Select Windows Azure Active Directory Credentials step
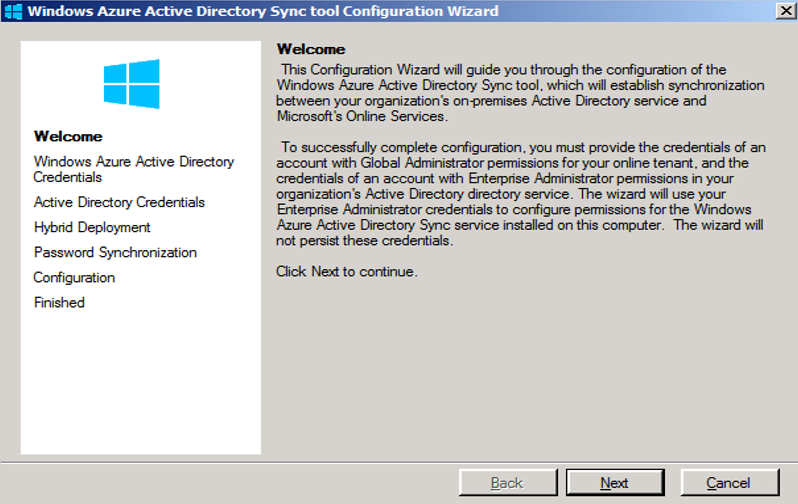This screenshot has width=798, height=504. (133, 169)
